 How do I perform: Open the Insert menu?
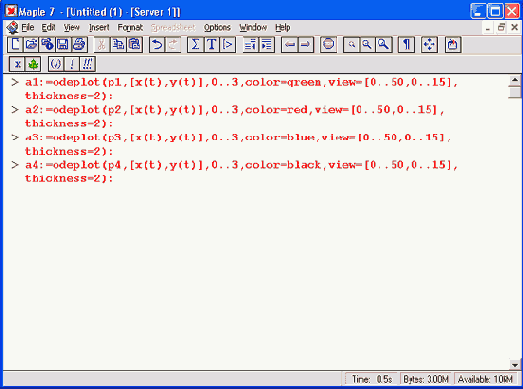[x=99, y=28]
